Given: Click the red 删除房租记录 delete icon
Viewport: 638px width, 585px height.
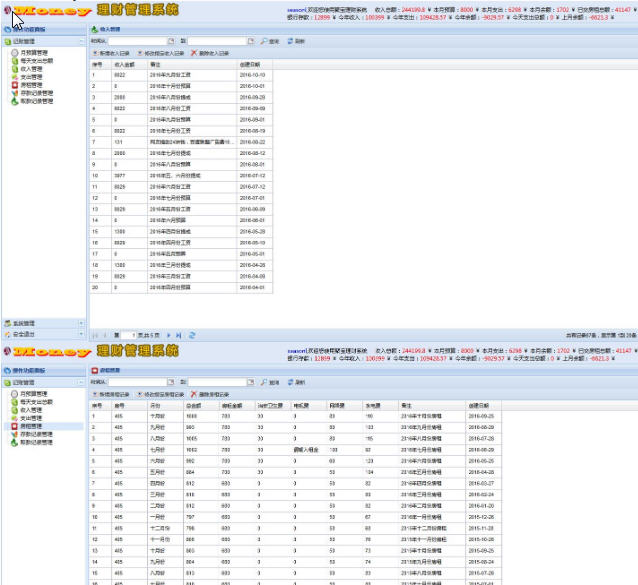Looking at the screenshot, I should click(x=193, y=394).
